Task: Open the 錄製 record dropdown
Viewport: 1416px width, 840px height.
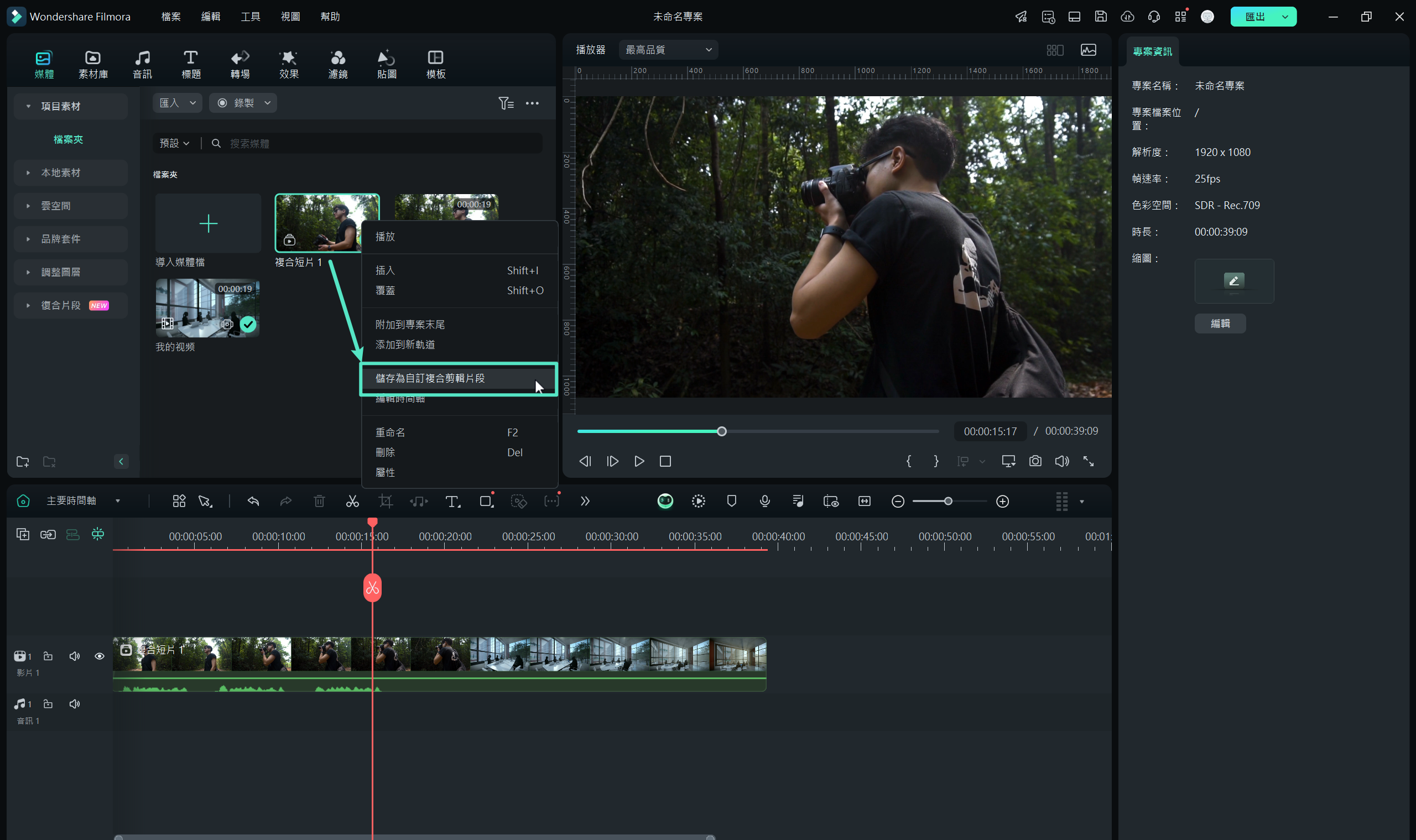Action: pos(243,103)
